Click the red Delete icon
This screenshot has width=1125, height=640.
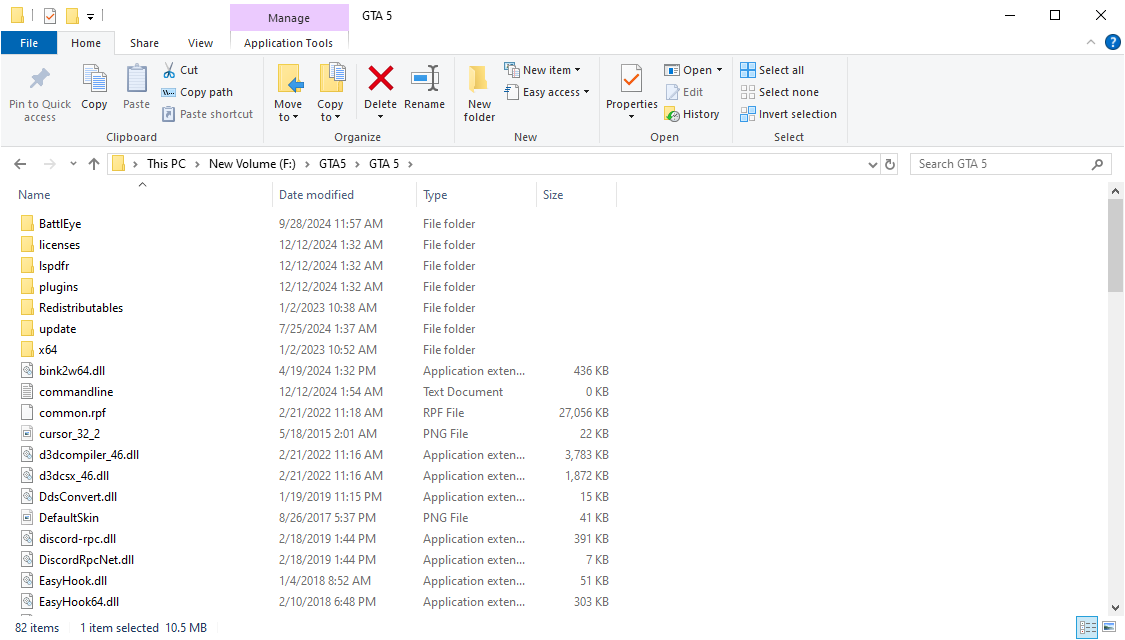[x=380, y=78]
